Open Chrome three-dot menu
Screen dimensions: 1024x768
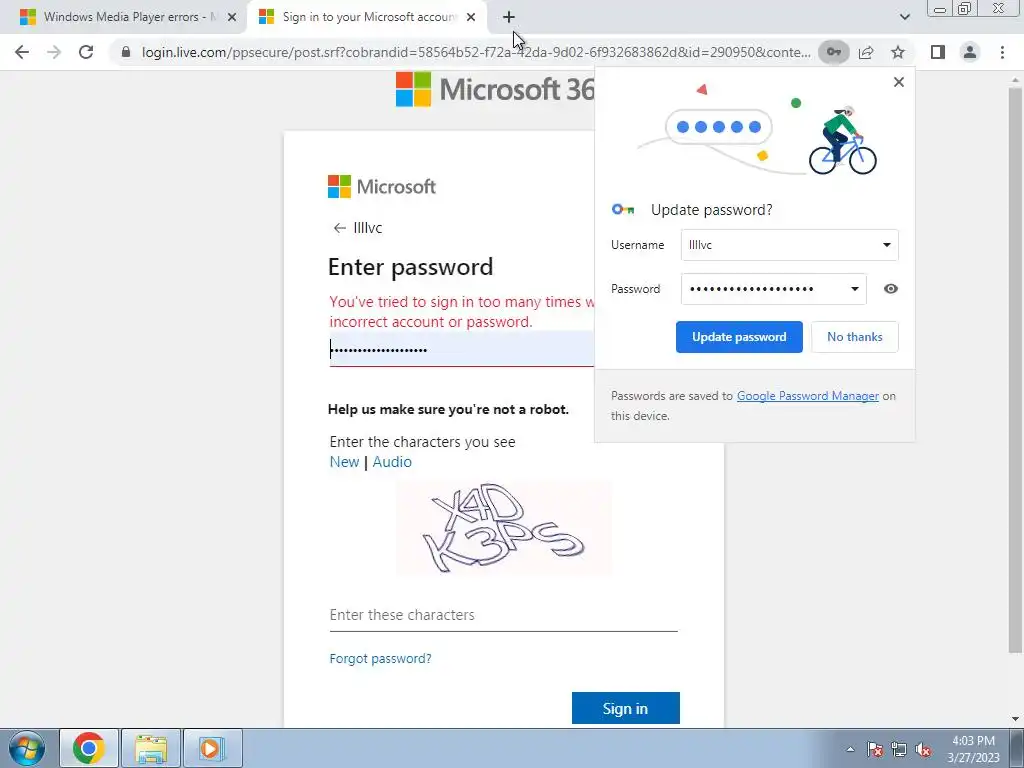(x=1002, y=52)
